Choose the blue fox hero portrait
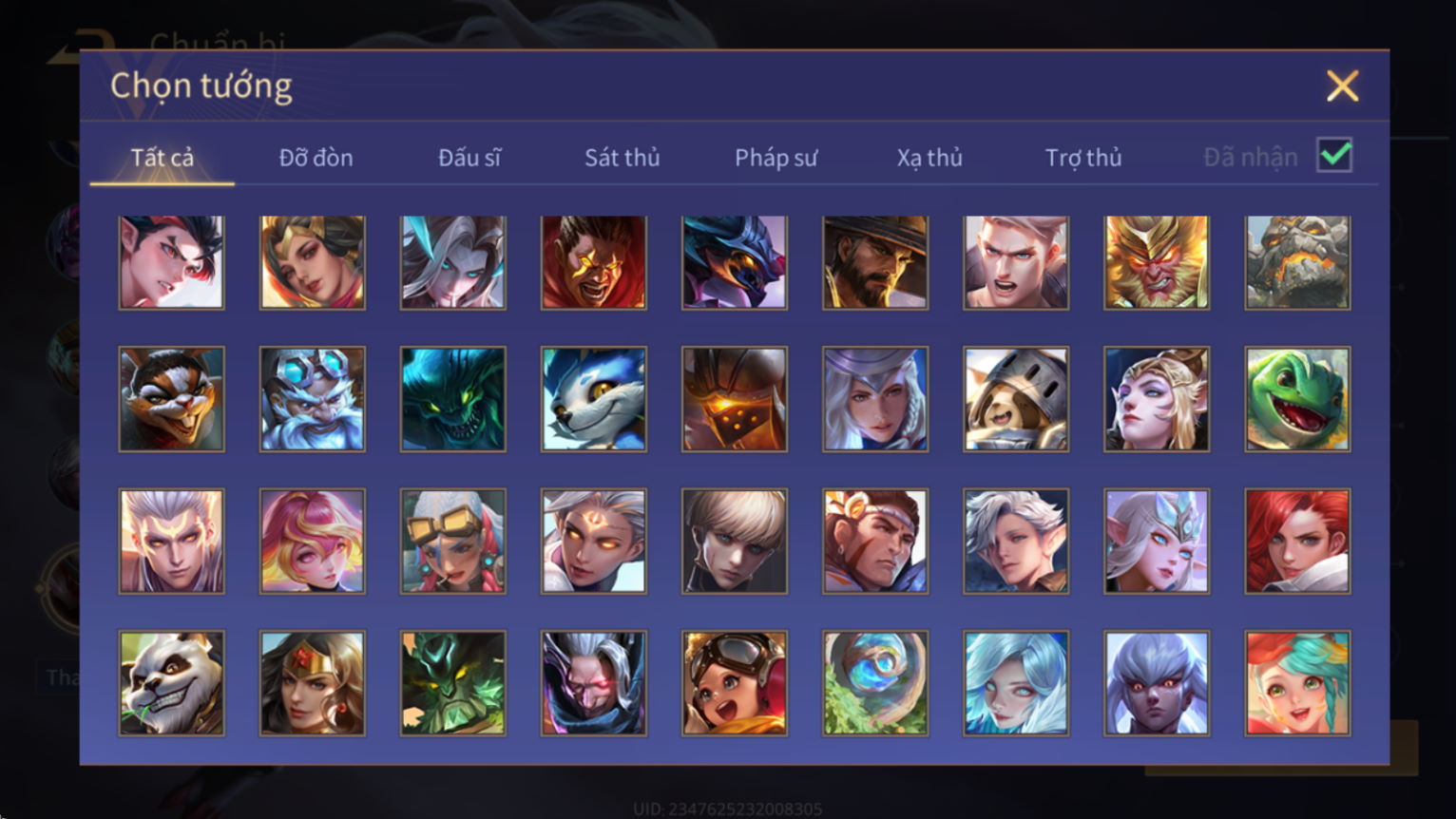The image size is (1456, 819). (x=594, y=399)
